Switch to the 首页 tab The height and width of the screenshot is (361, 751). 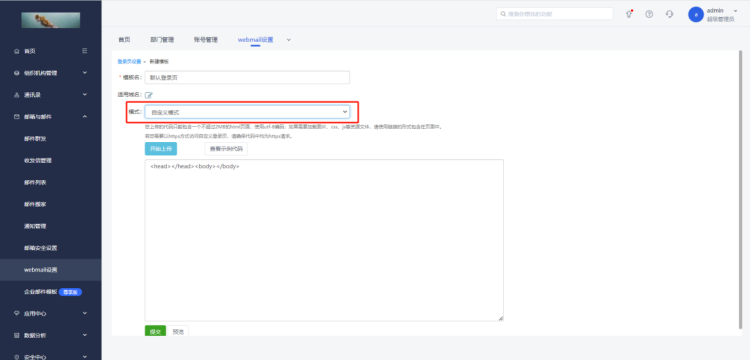pos(124,40)
